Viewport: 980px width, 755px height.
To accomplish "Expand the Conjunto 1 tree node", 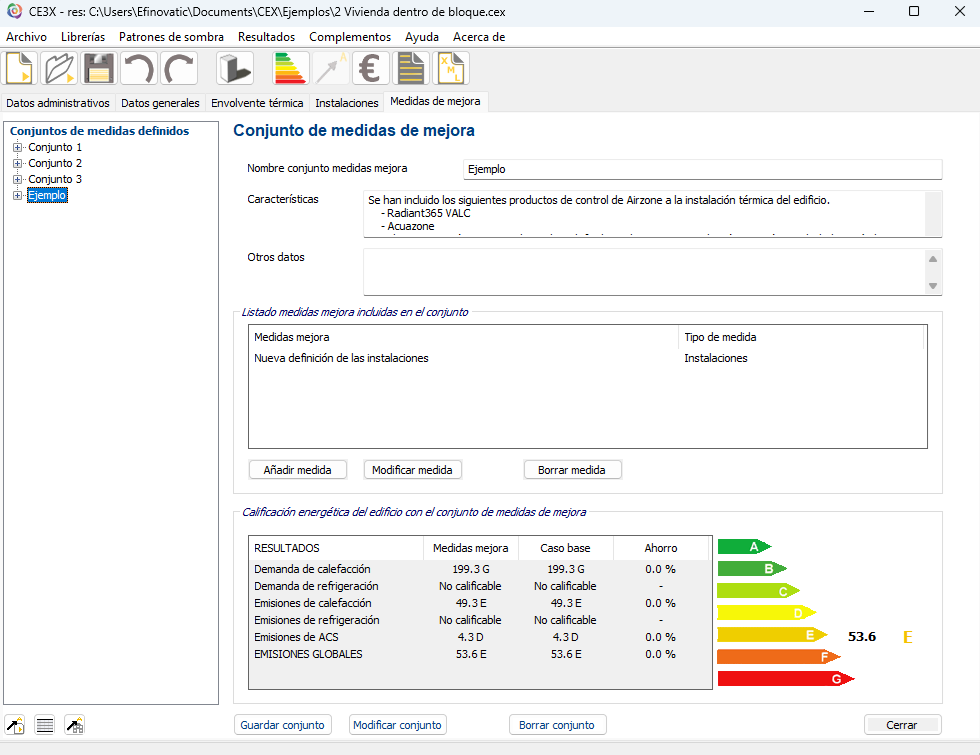I will [17, 148].
